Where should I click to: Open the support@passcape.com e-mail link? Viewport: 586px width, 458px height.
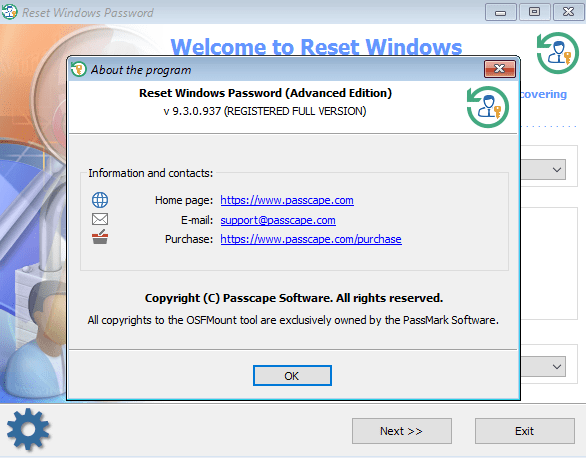click(x=278, y=220)
